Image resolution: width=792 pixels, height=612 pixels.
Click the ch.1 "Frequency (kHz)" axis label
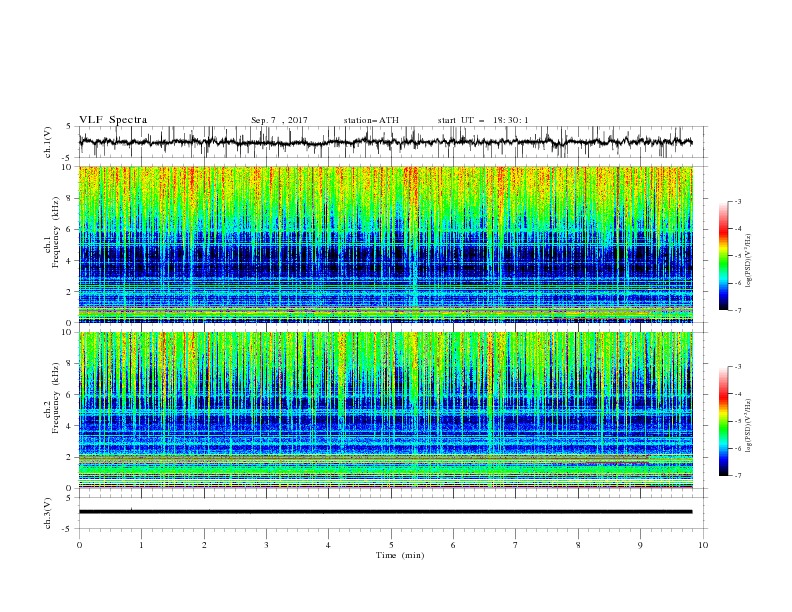coord(56,232)
